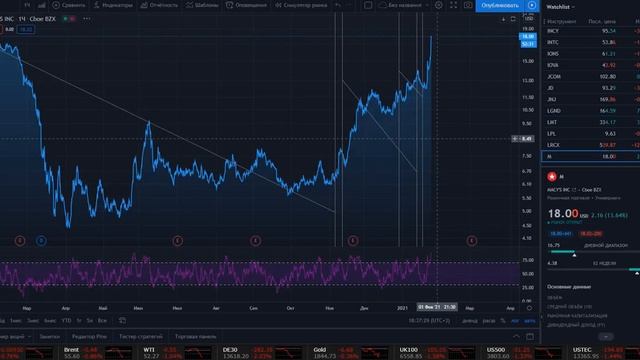
Task: Click the Опубликовать (Publish) button
Action: coord(500,5)
